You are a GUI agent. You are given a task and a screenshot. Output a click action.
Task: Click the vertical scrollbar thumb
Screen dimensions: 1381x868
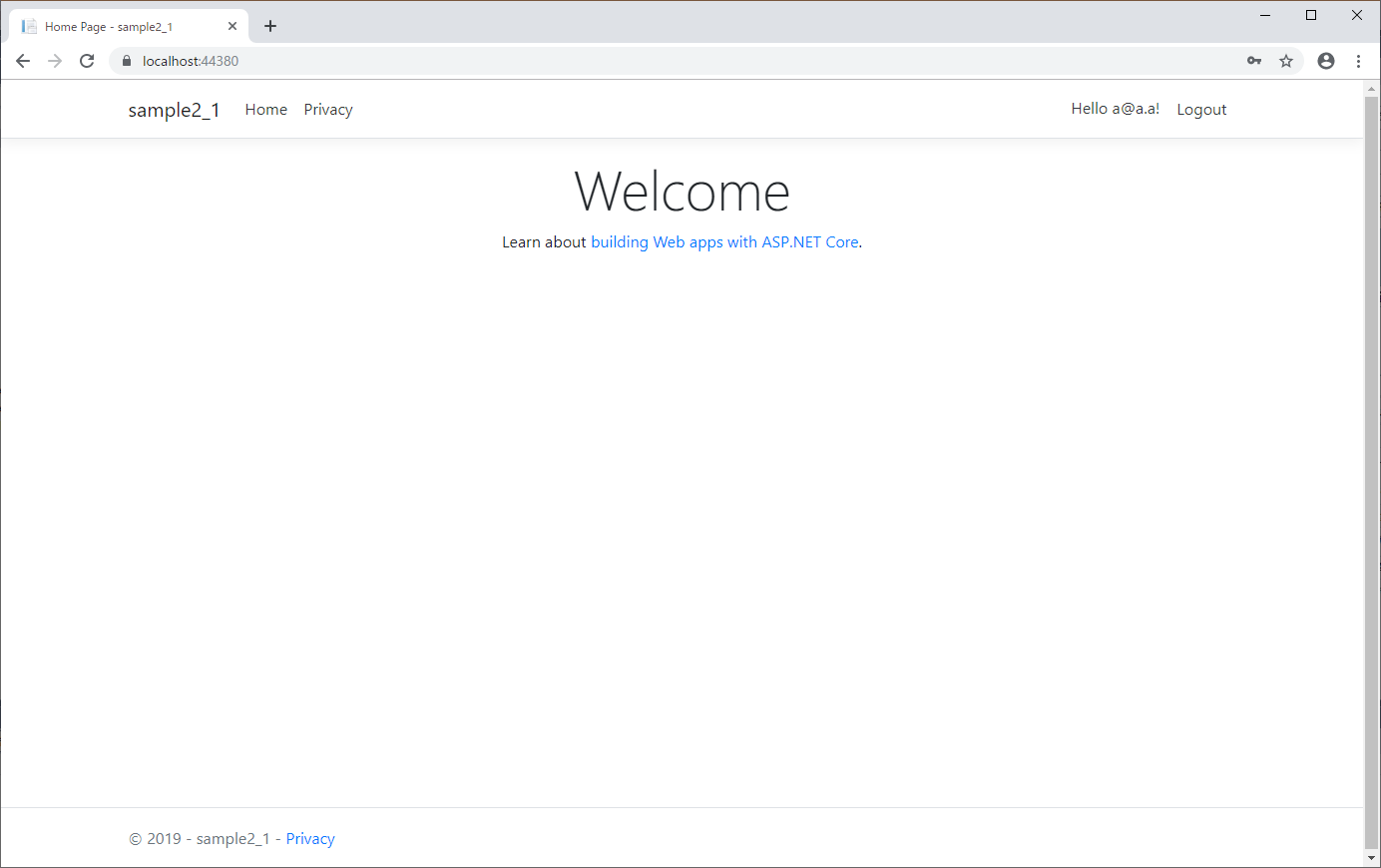point(1372,471)
